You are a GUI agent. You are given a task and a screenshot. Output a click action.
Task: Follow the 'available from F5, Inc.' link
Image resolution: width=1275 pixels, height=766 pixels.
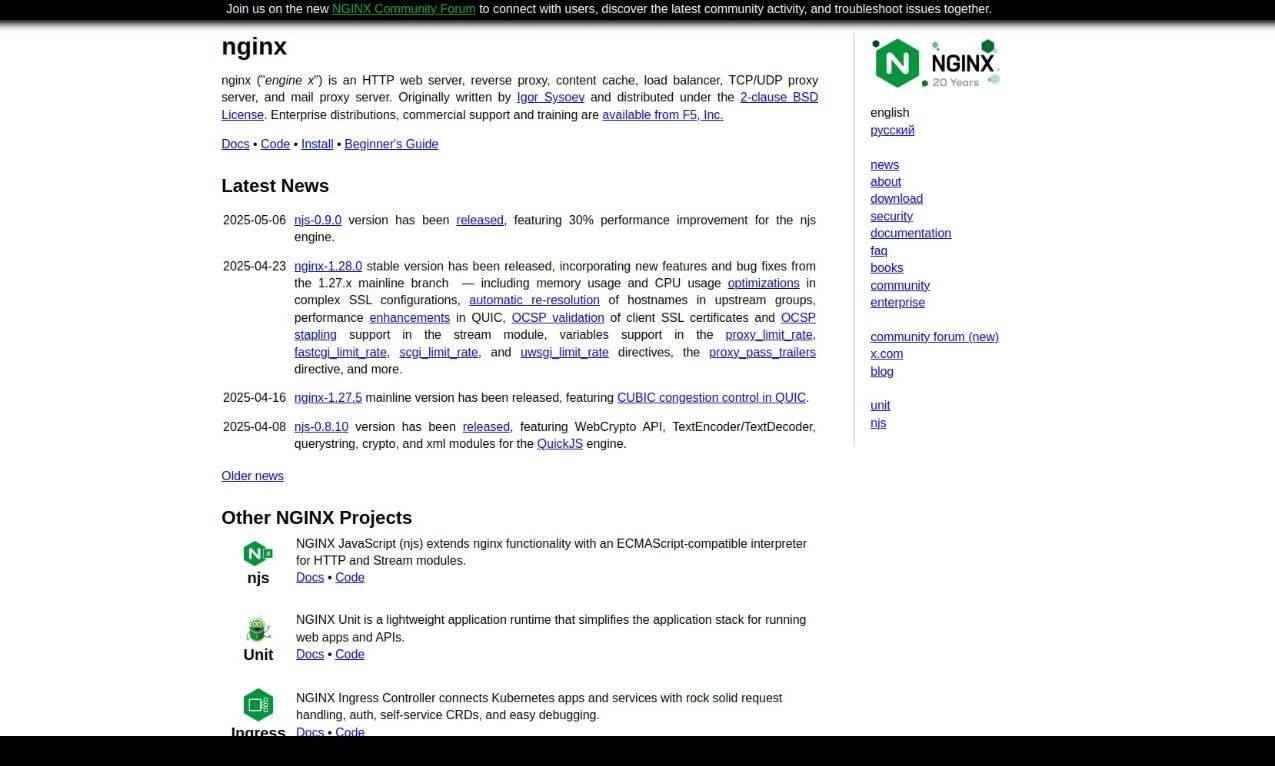662,115
